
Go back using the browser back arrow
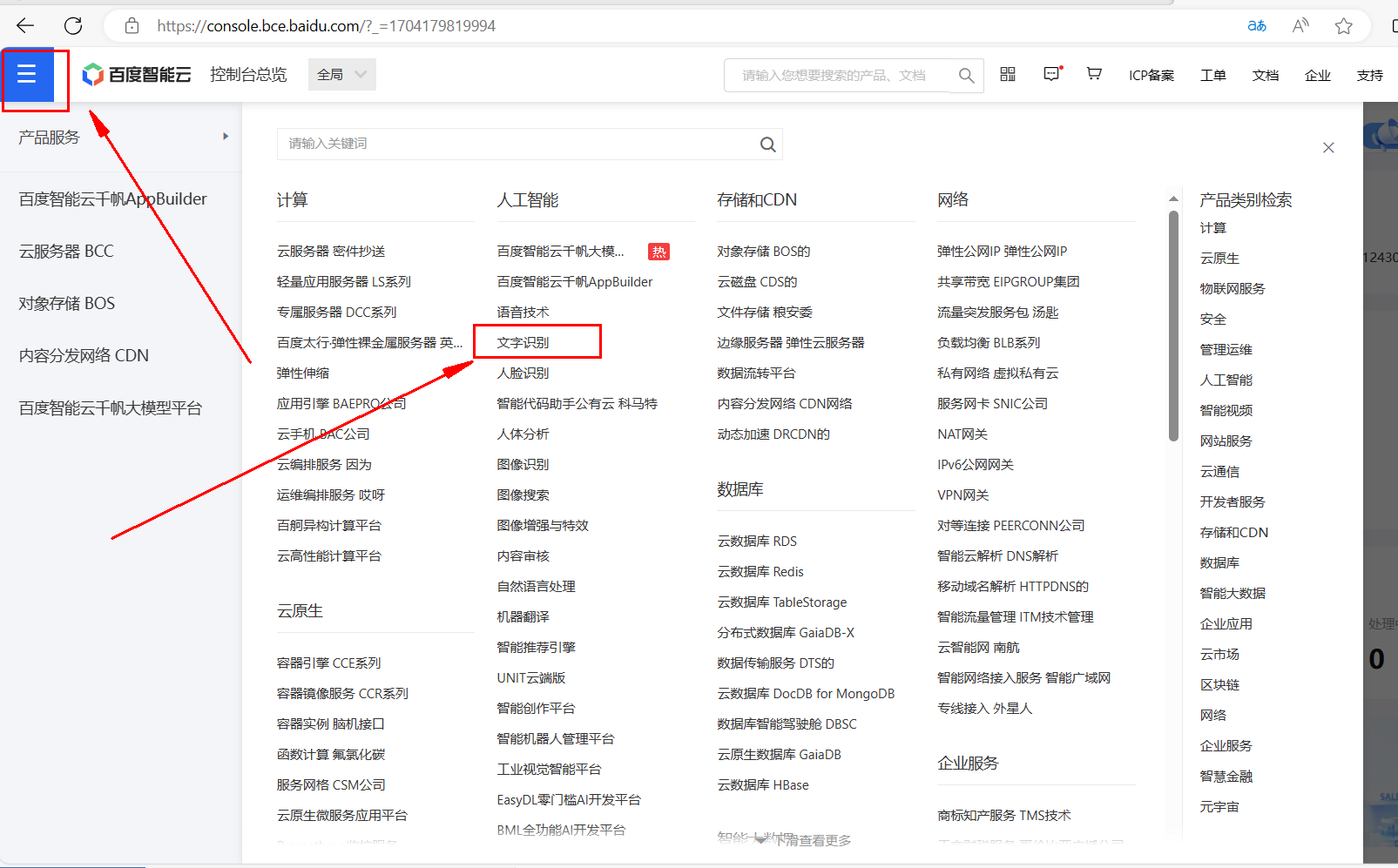pyautogui.click(x=25, y=26)
